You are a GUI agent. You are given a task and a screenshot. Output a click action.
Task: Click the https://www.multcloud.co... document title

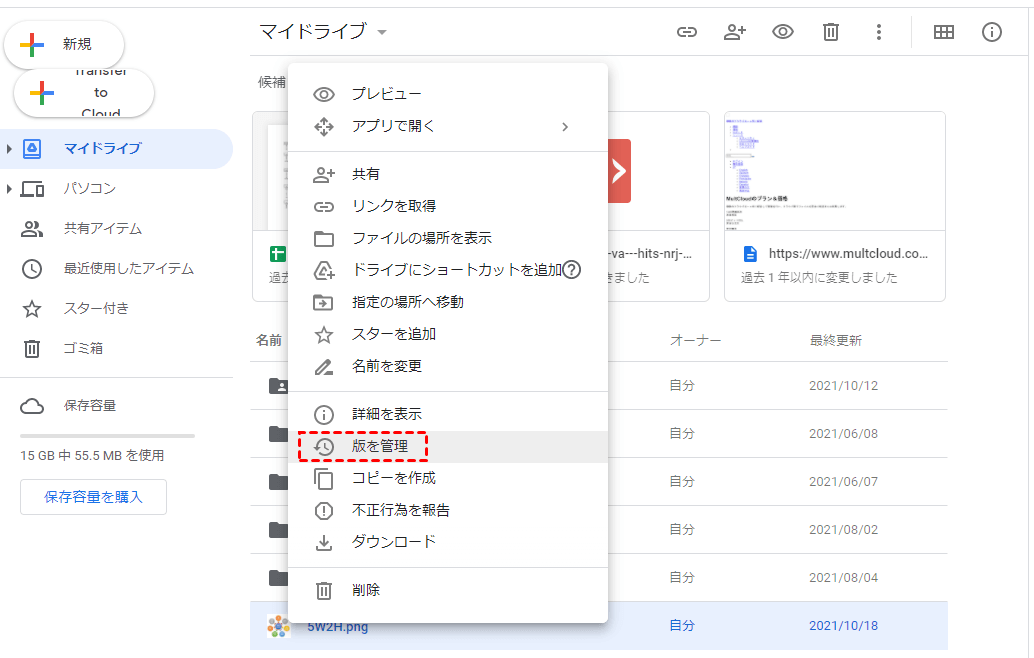[x=848, y=254]
